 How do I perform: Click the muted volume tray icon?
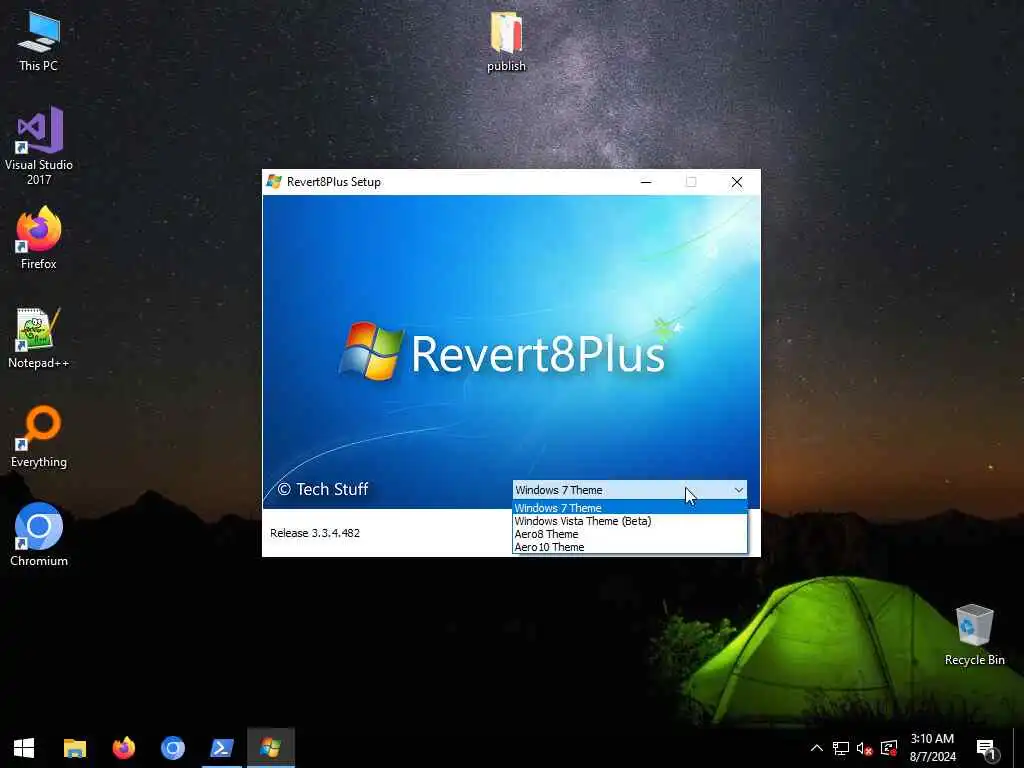(864, 749)
